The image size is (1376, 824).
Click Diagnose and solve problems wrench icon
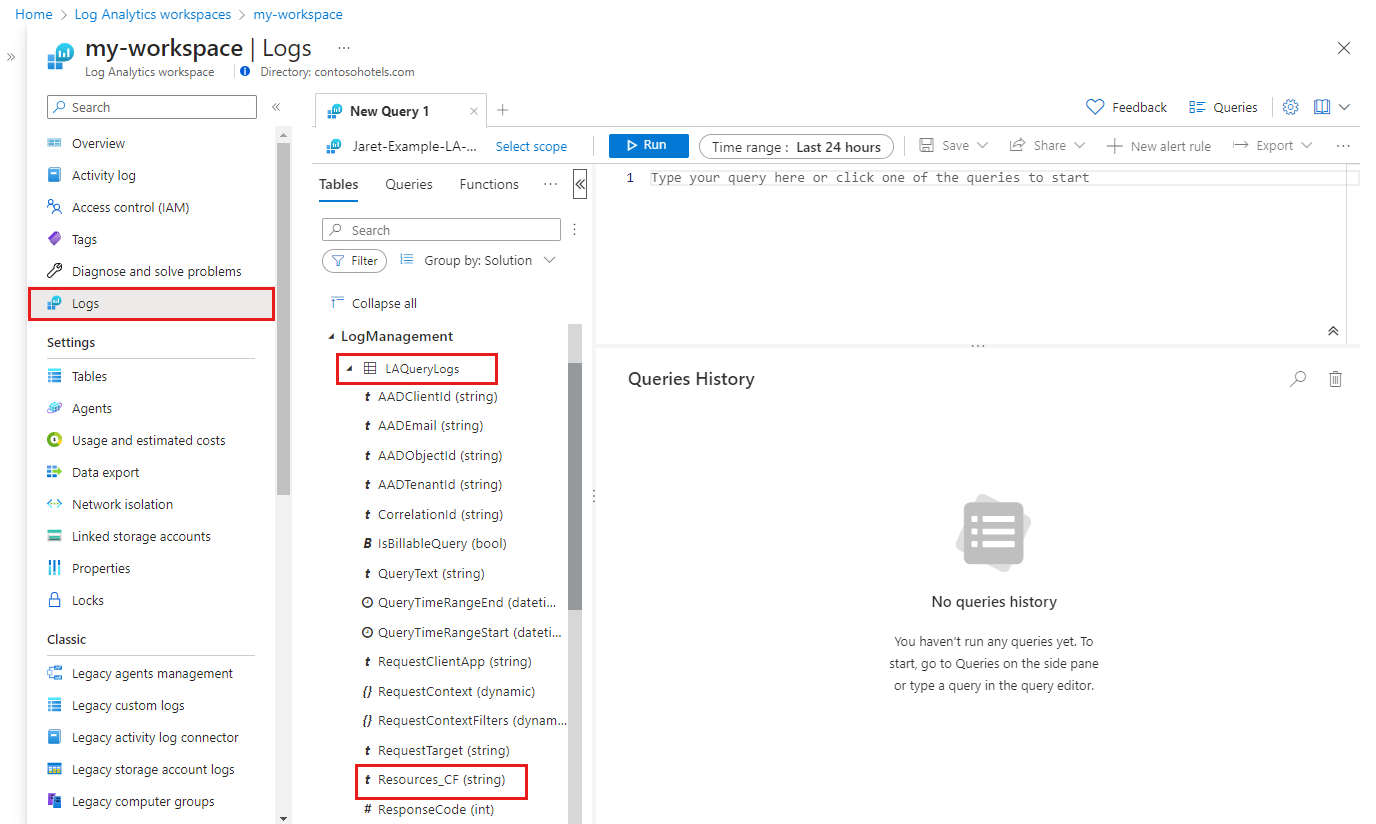(x=55, y=271)
